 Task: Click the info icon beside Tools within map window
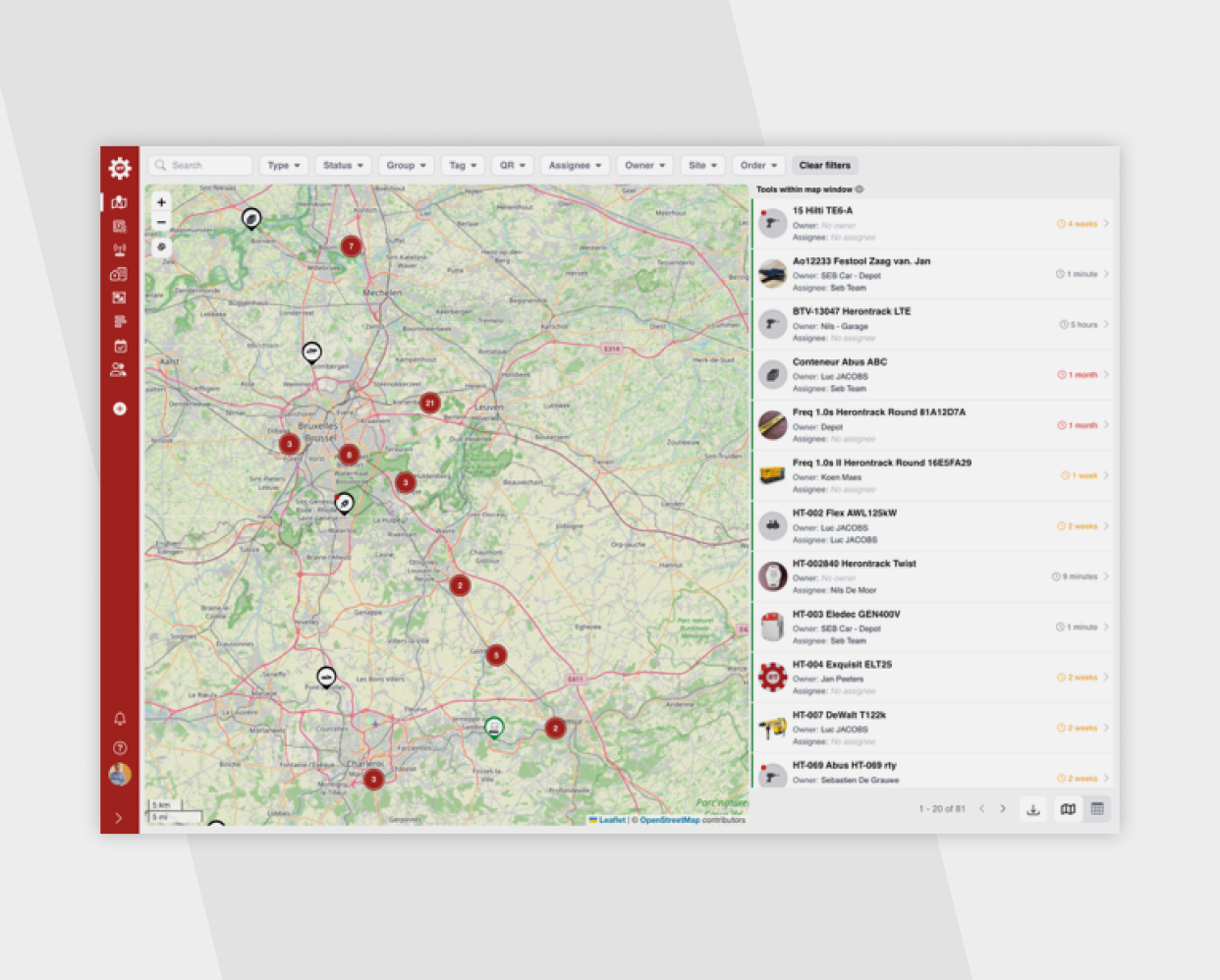click(x=860, y=190)
